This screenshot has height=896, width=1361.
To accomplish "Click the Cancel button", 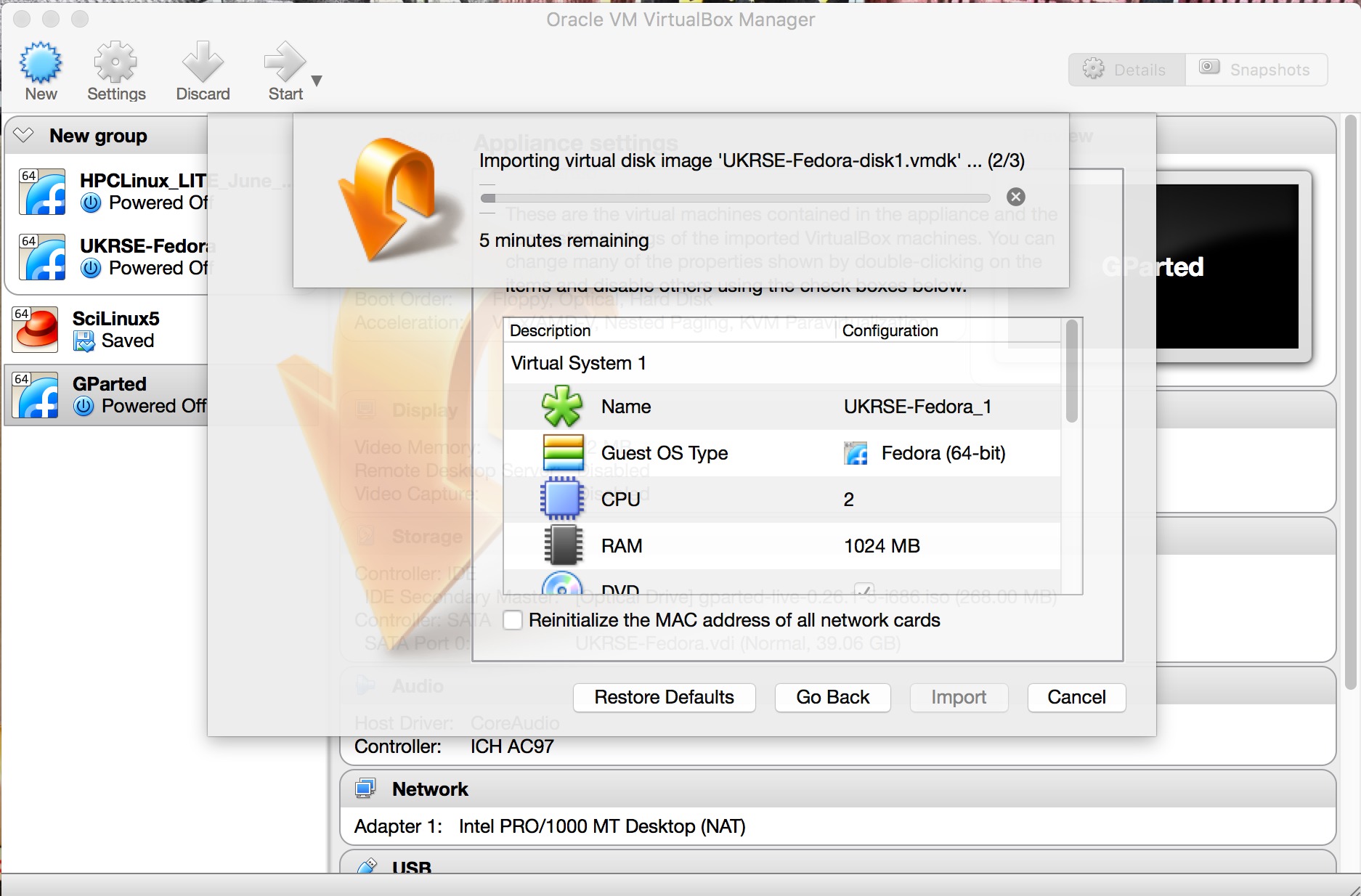I will coord(1076,697).
